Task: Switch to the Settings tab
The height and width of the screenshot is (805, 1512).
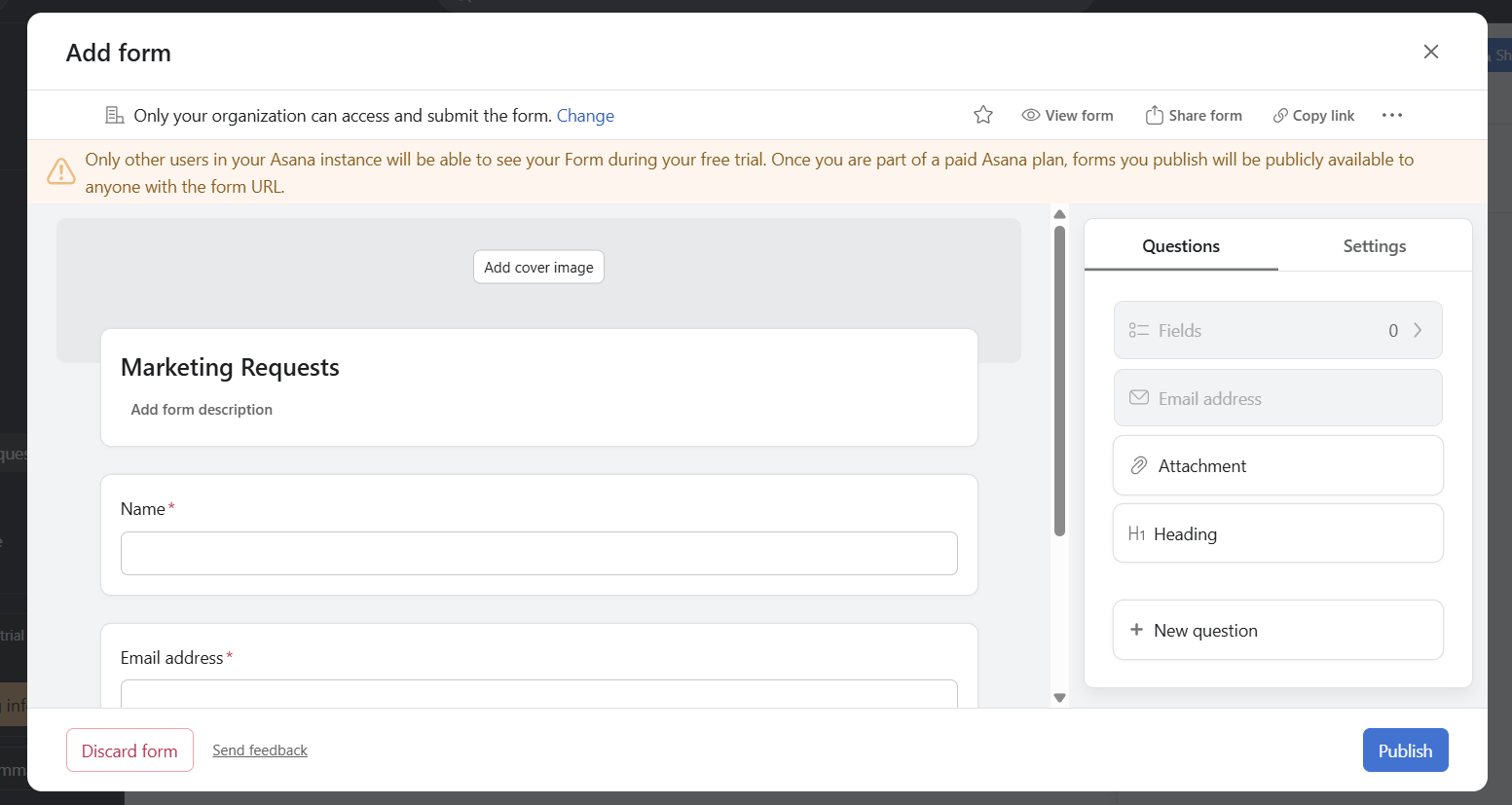Action: tap(1374, 245)
